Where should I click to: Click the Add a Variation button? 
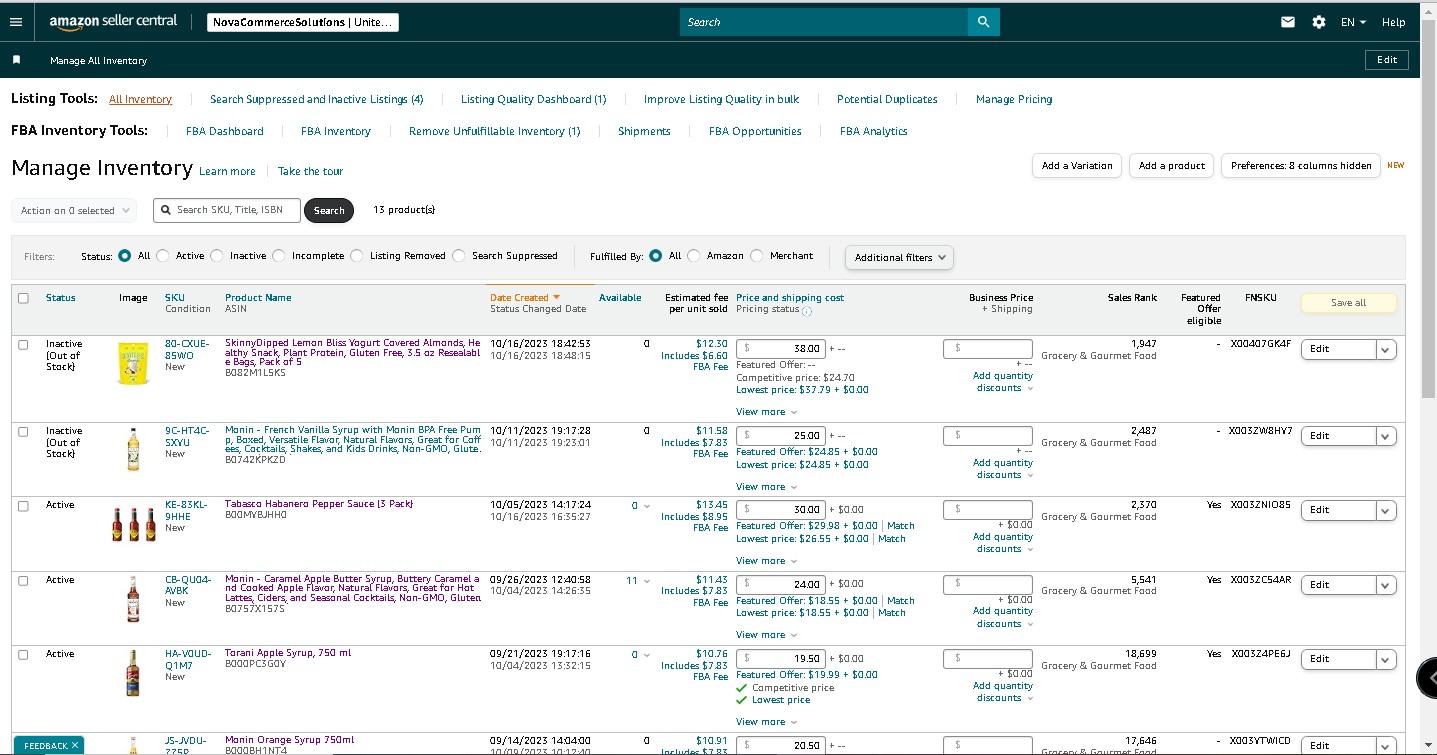(x=1077, y=166)
